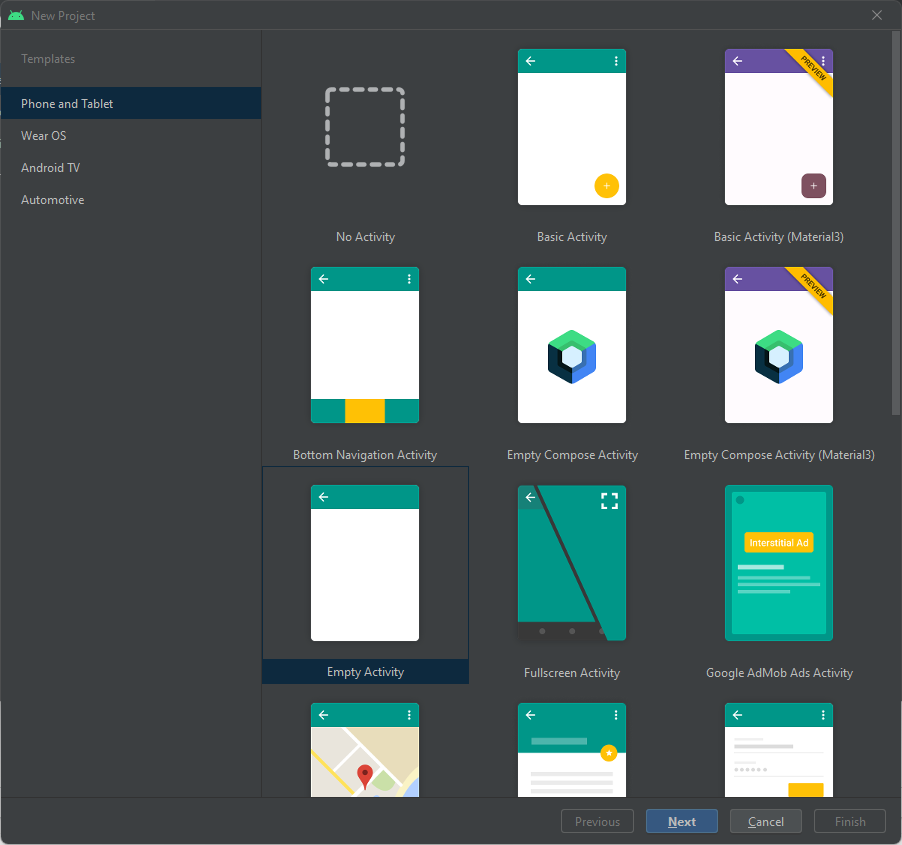
Task: Select the Bottom Navigation Activity thumbnail
Action: click(x=365, y=345)
